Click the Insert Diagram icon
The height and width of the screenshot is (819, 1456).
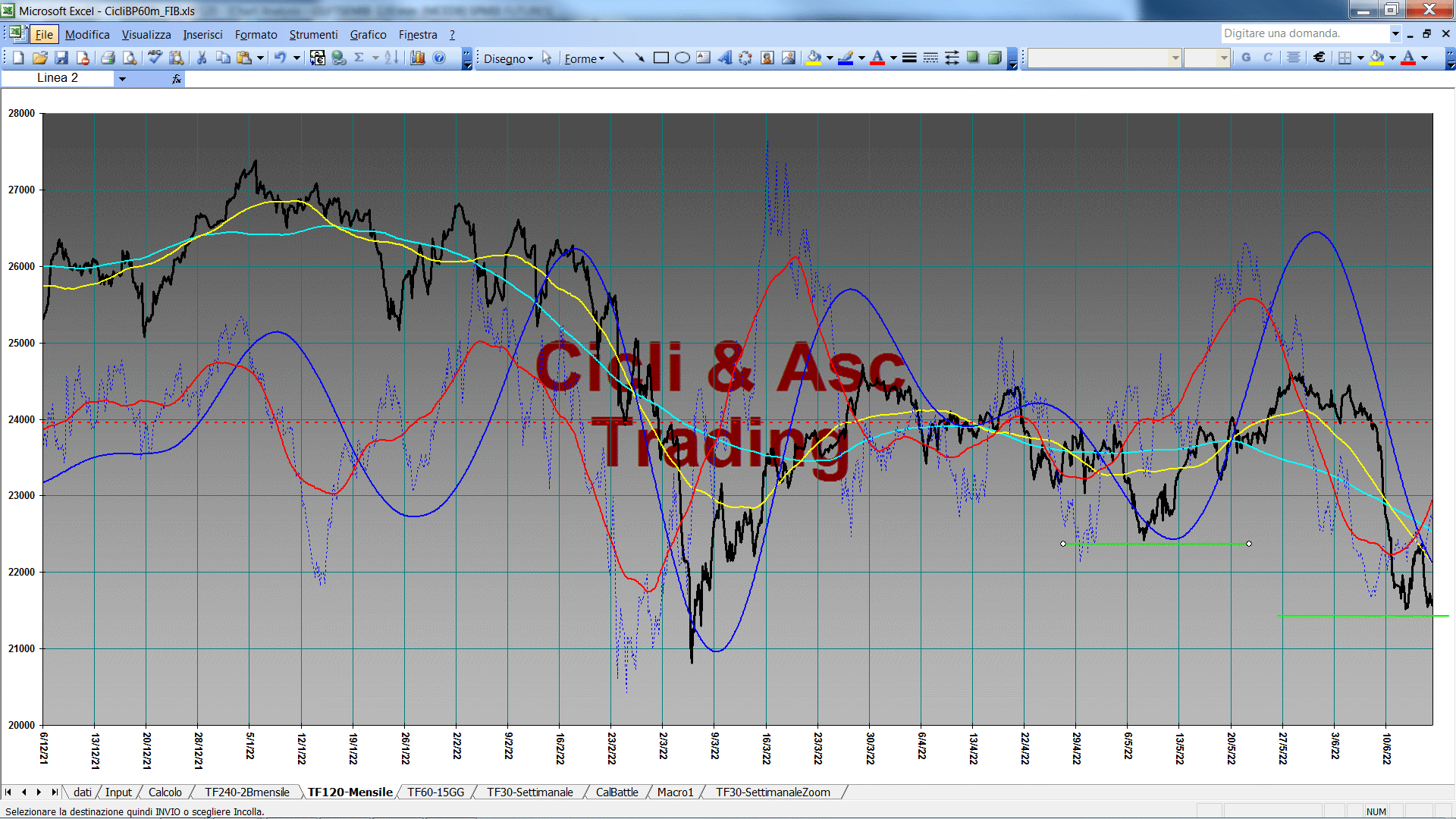(745, 58)
